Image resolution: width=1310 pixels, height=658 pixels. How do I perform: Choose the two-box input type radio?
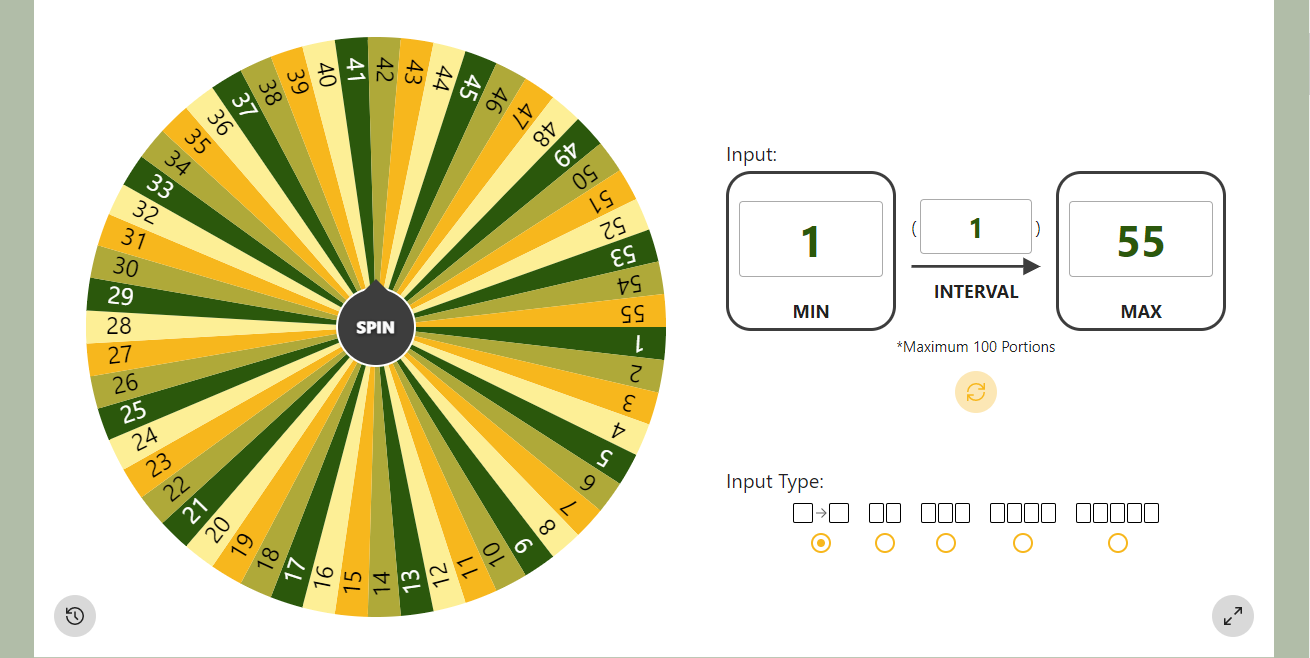(x=884, y=543)
